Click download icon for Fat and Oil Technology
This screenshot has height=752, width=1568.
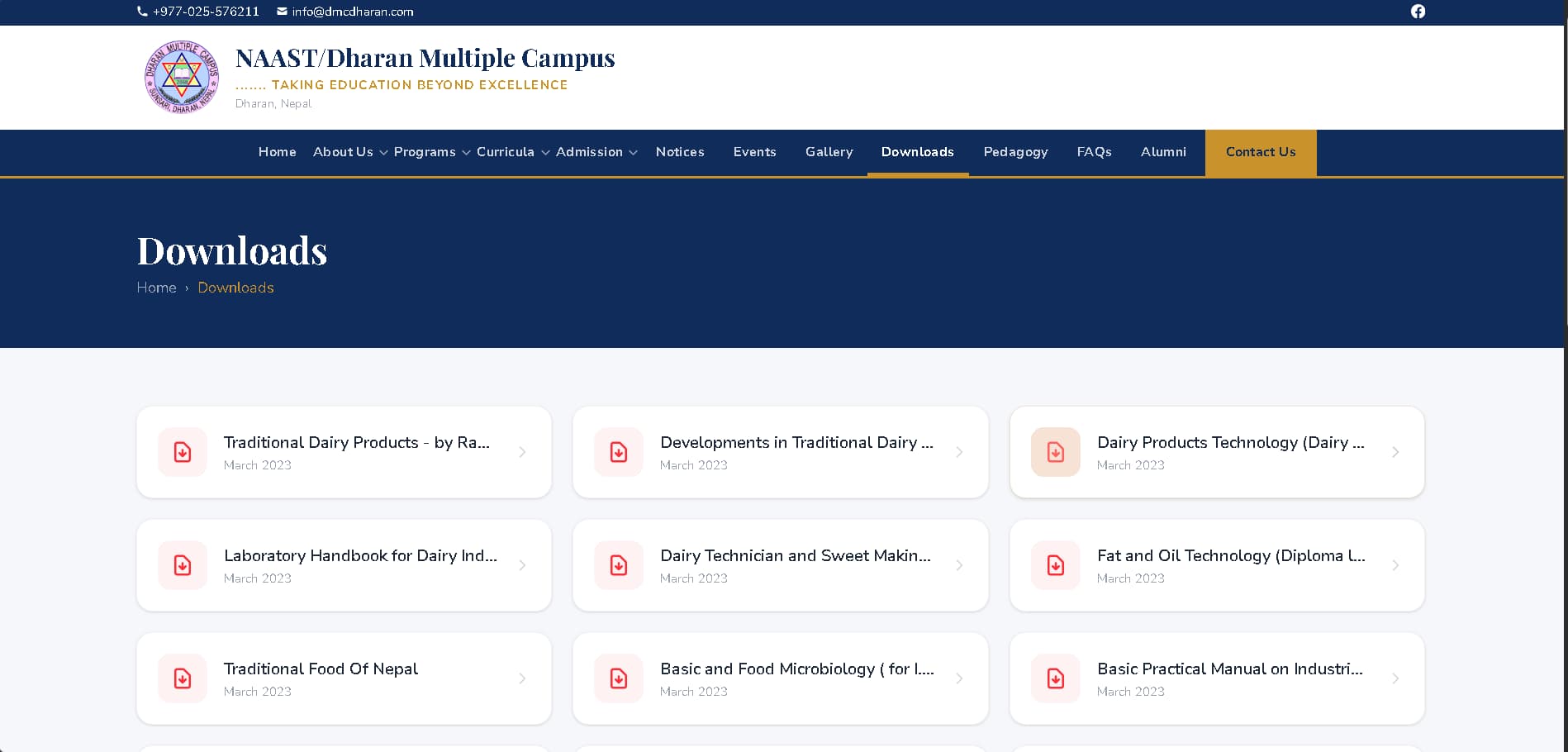tap(1056, 565)
